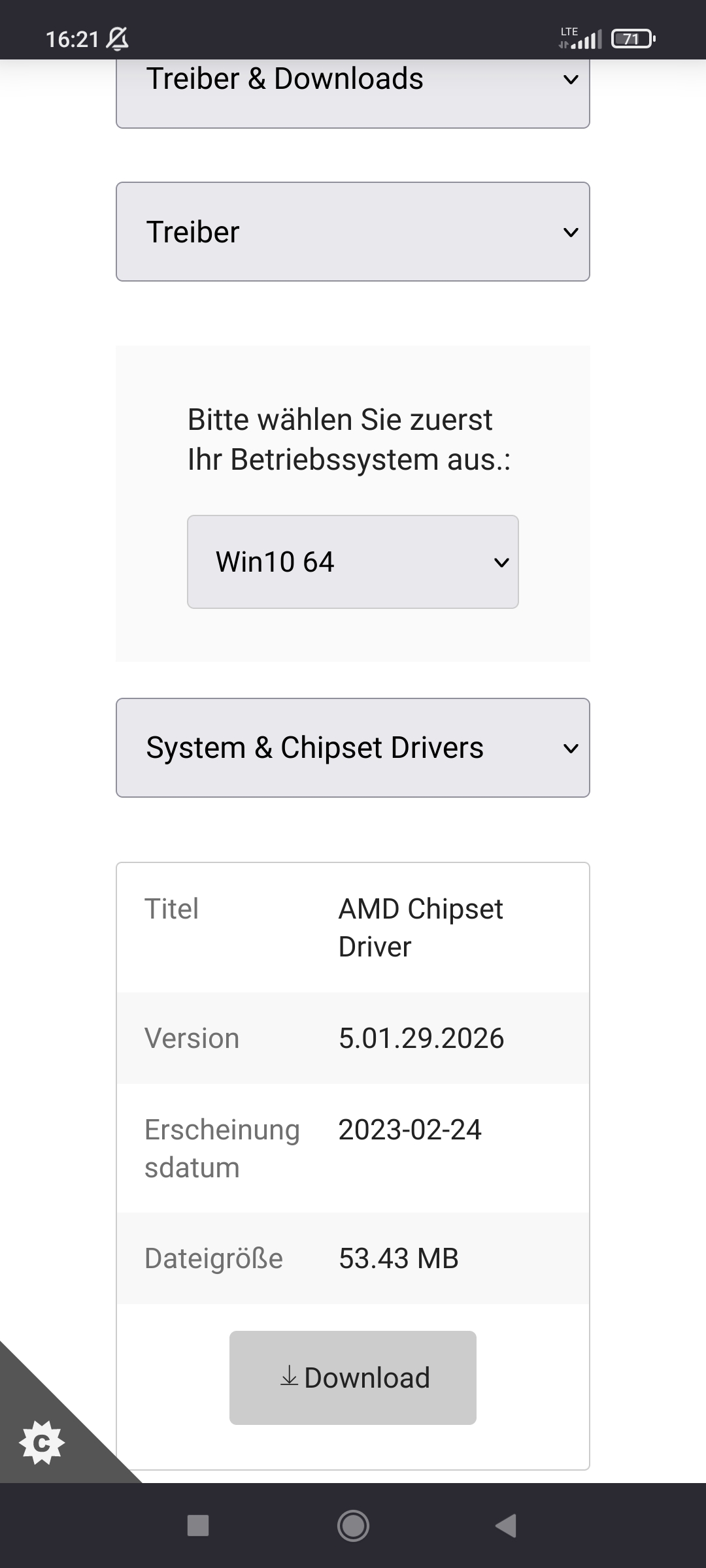Tap the battery indicator showing 71
706x1568 pixels.
click(x=633, y=39)
